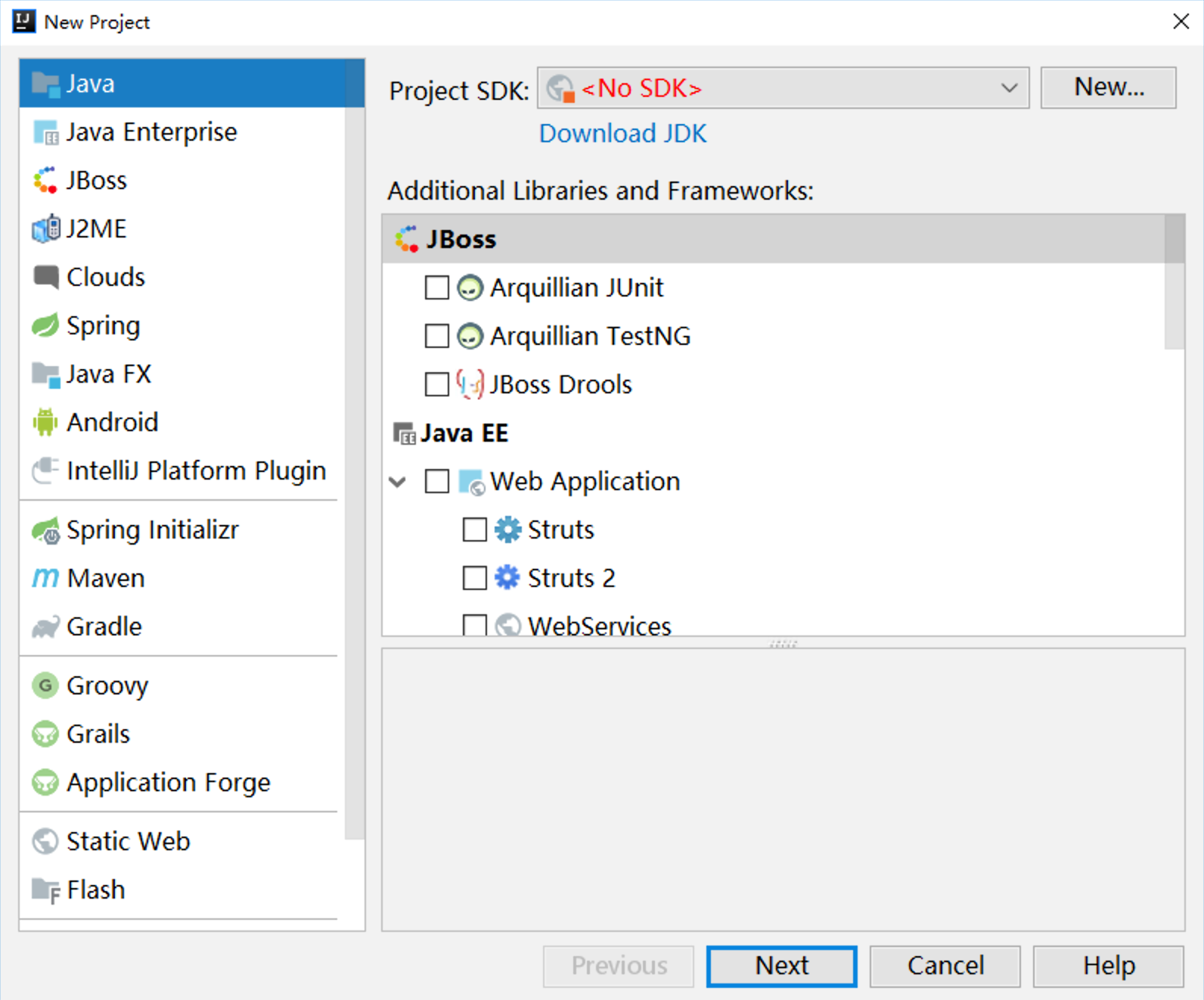Click the Flash folder icon
The width and height of the screenshot is (1204, 1000).
pos(45,890)
